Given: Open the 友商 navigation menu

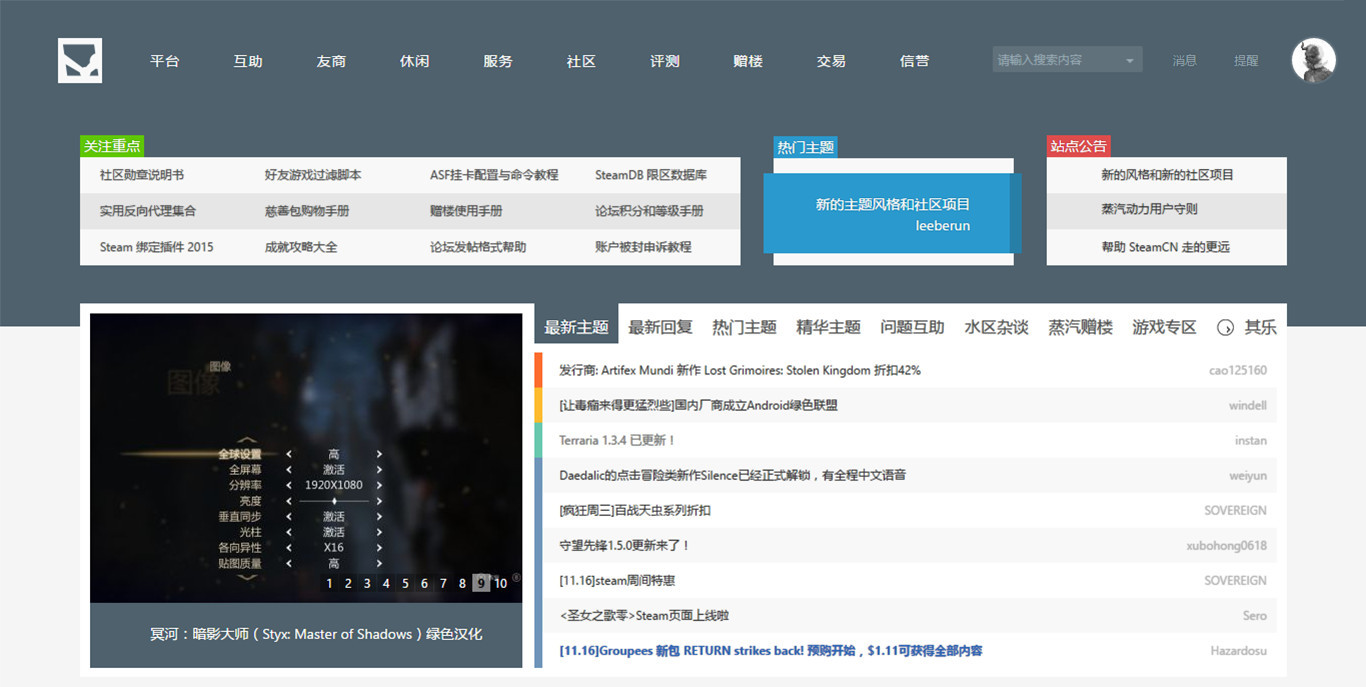Looking at the screenshot, I should coord(331,61).
